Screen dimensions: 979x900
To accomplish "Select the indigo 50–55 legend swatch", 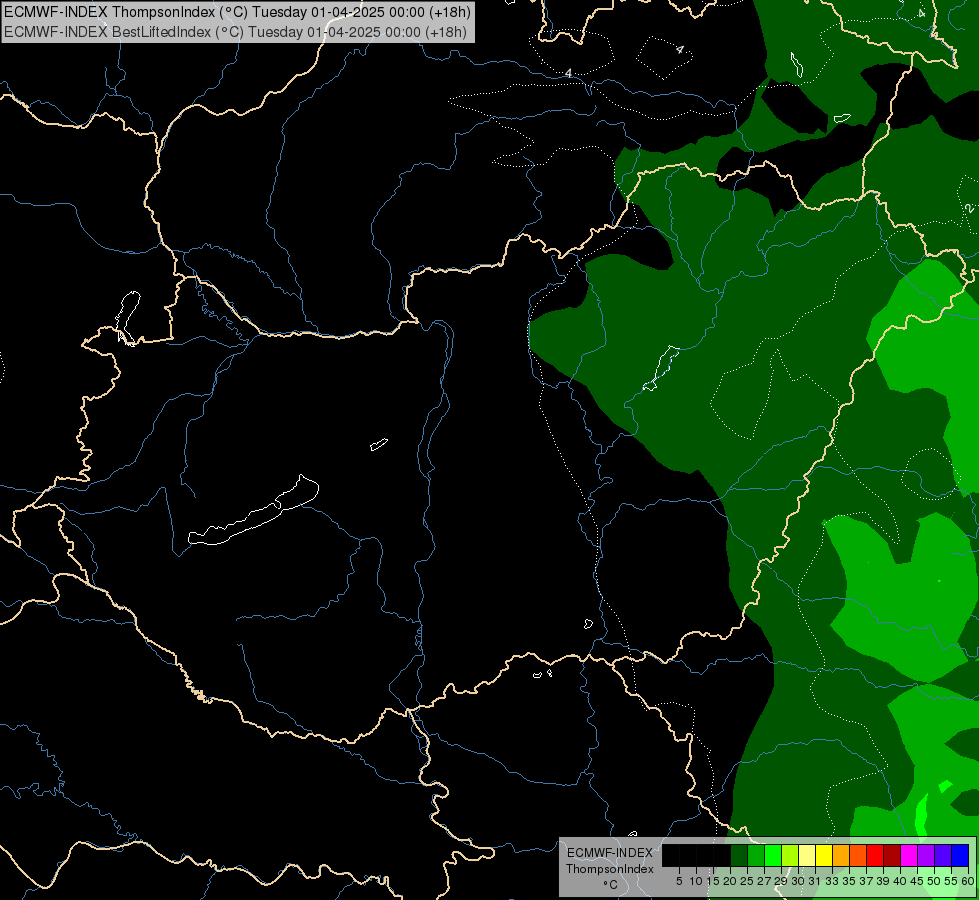I will (x=943, y=855).
